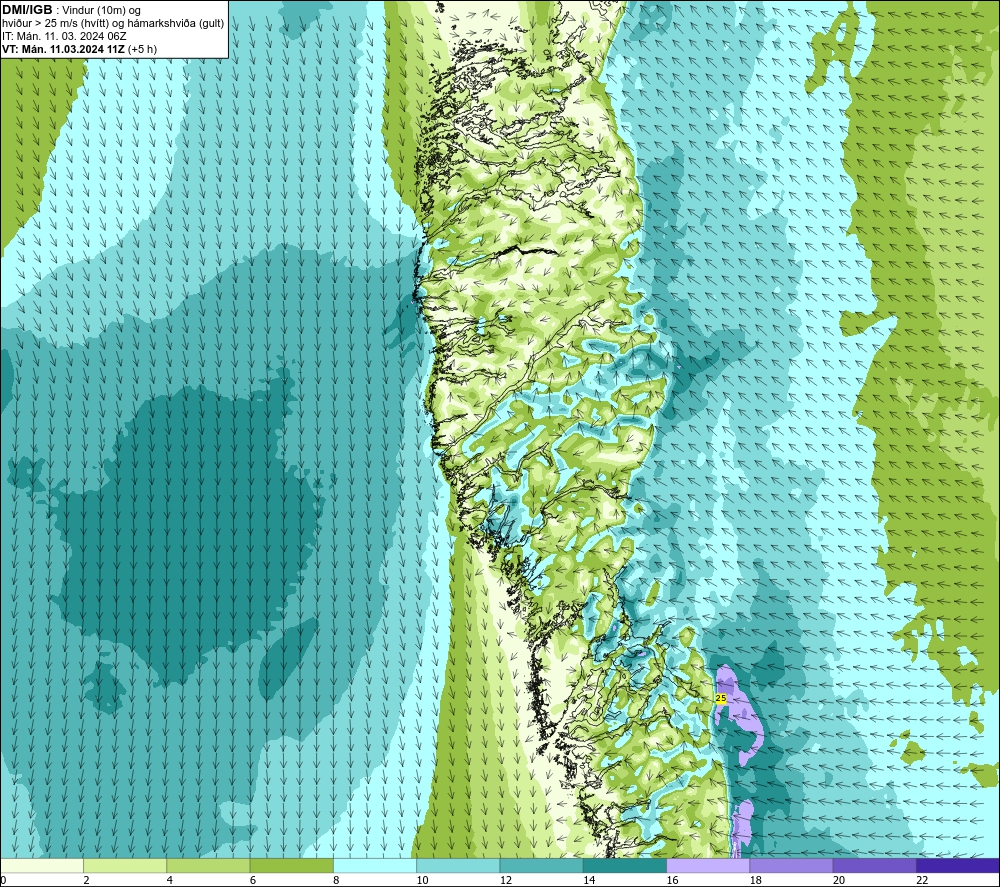Screen dimensions: 1000x887
Task: Click the legend scale value 6
Action: pos(253,880)
